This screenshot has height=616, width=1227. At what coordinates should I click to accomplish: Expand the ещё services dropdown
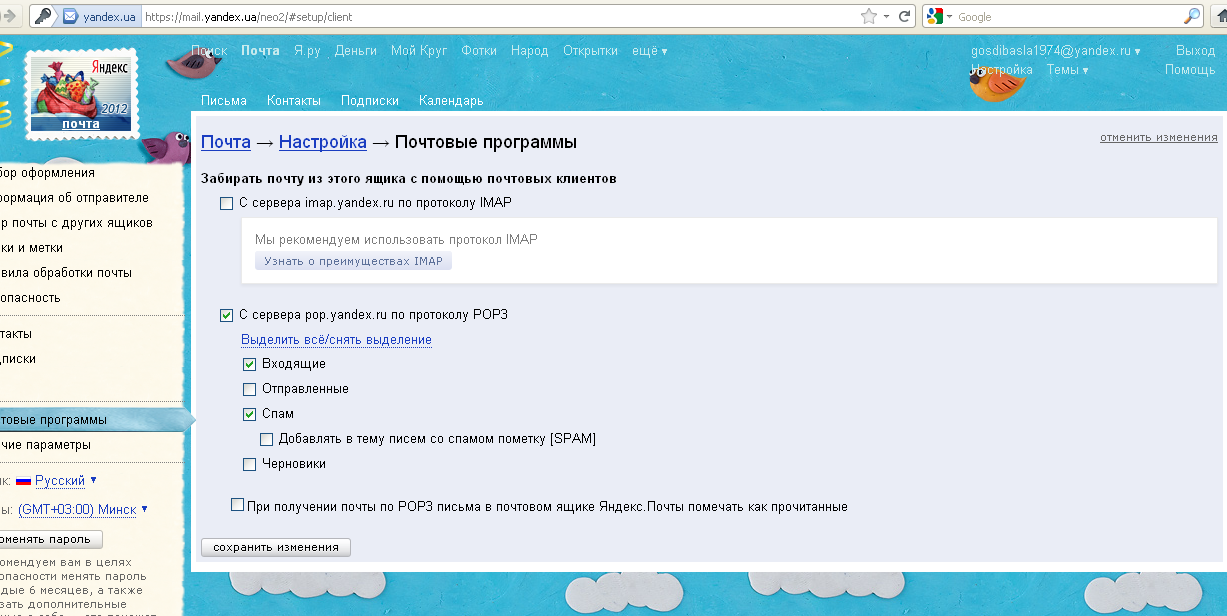click(650, 51)
